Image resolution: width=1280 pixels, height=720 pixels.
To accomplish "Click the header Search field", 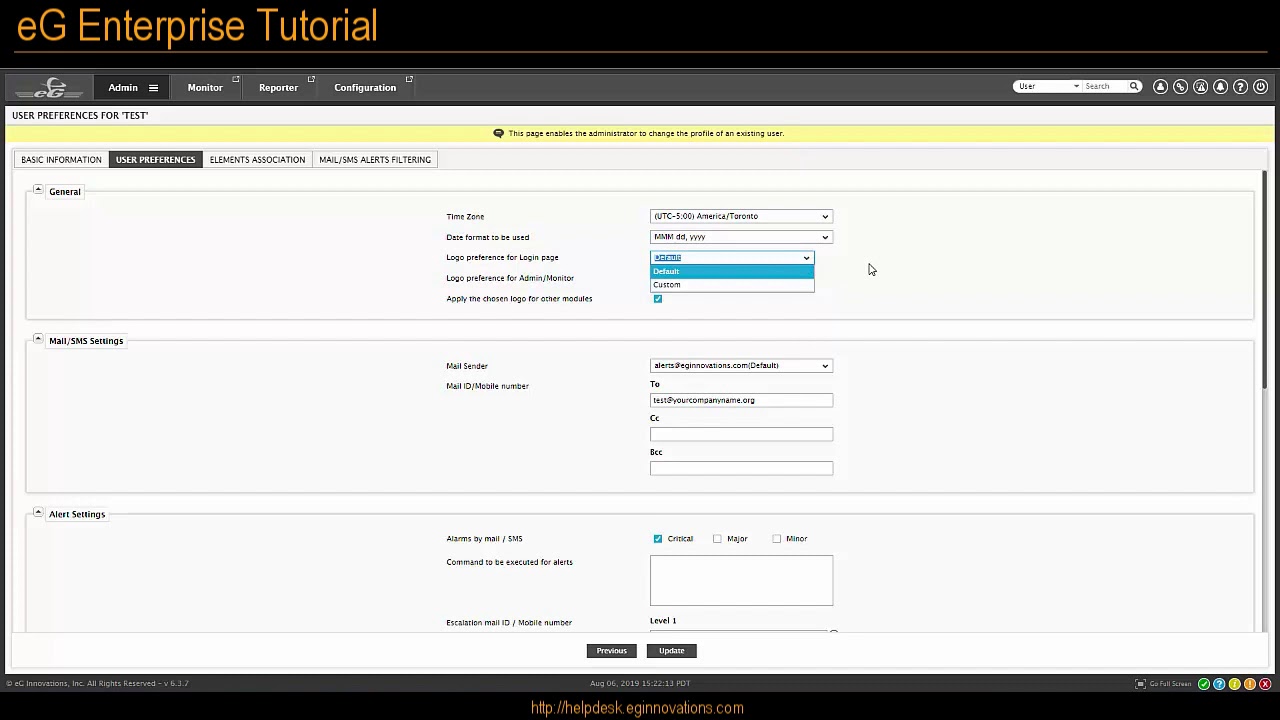I will click(1105, 87).
